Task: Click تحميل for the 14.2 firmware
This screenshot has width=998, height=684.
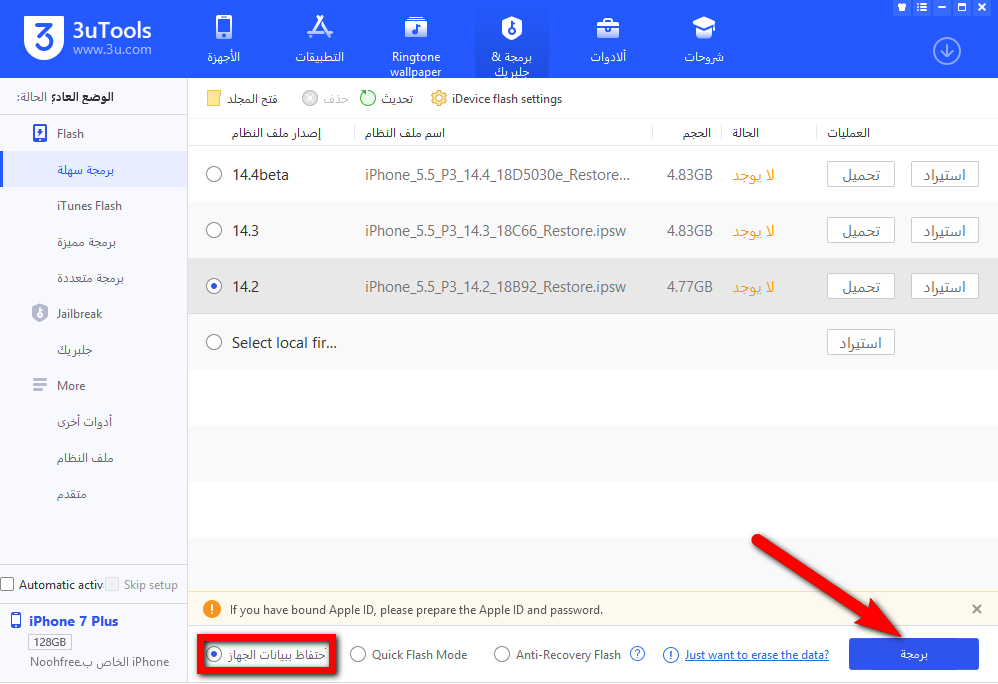Action: pyautogui.click(x=861, y=286)
